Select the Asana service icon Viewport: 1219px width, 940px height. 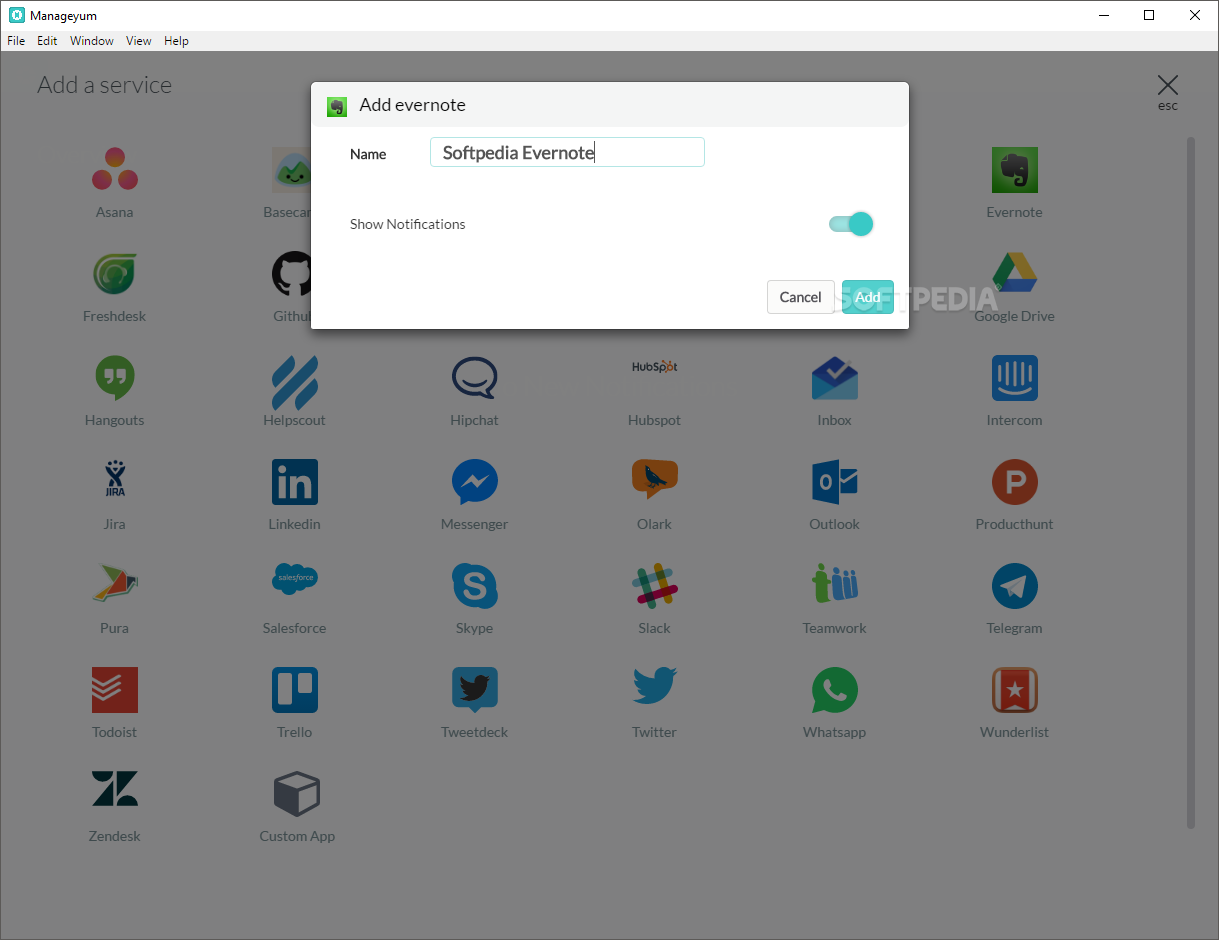point(115,170)
